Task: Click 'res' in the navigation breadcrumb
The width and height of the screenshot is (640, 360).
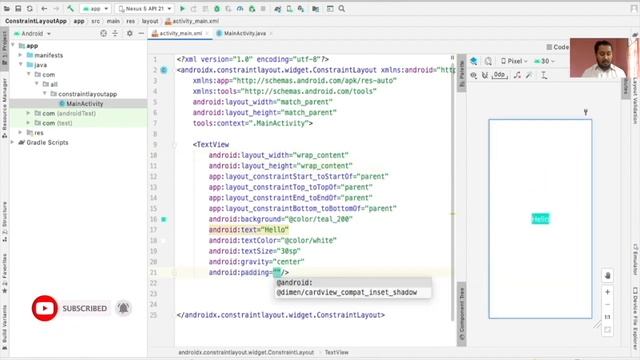Action: pyautogui.click(x=131, y=21)
